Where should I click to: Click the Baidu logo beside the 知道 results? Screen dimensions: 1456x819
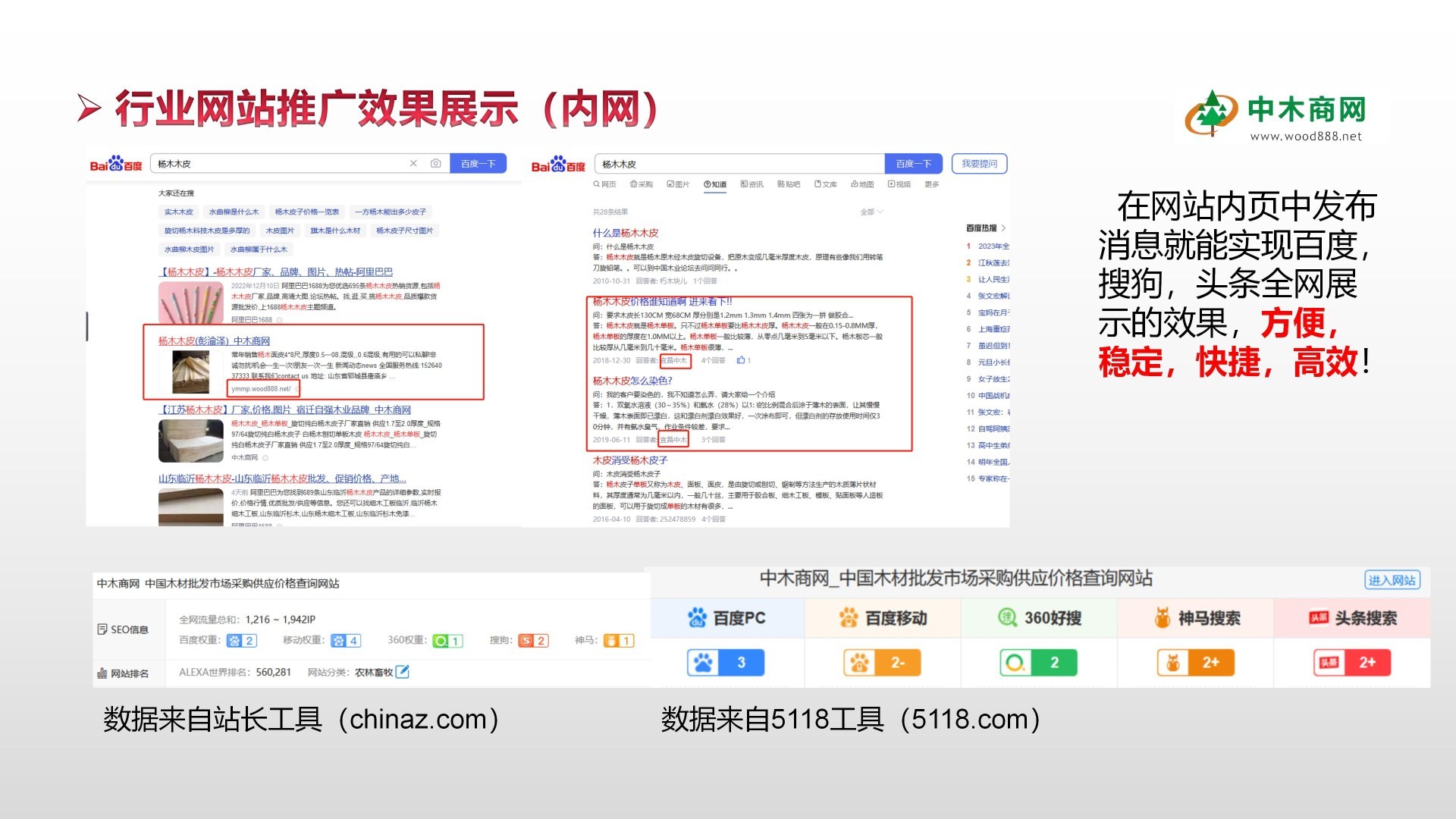(x=558, y=165)
